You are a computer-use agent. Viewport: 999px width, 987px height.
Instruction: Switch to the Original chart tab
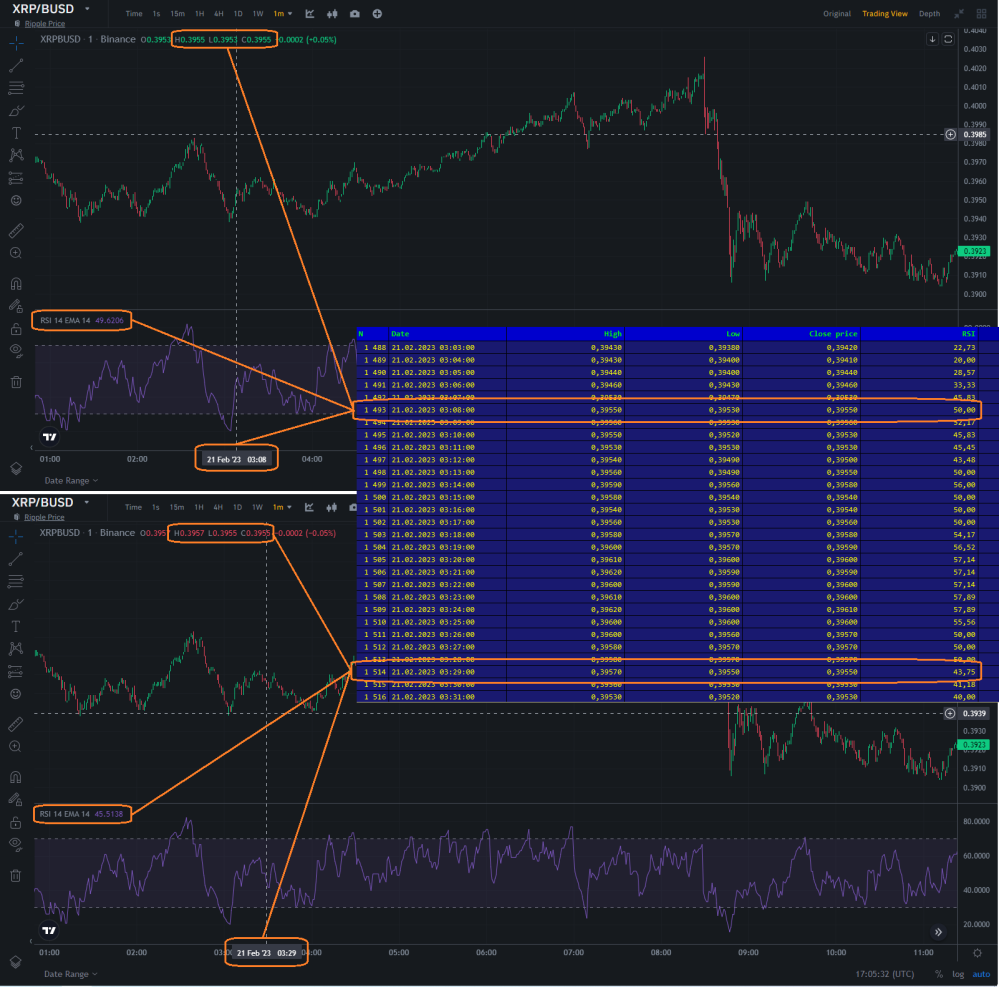pos(837,13)
